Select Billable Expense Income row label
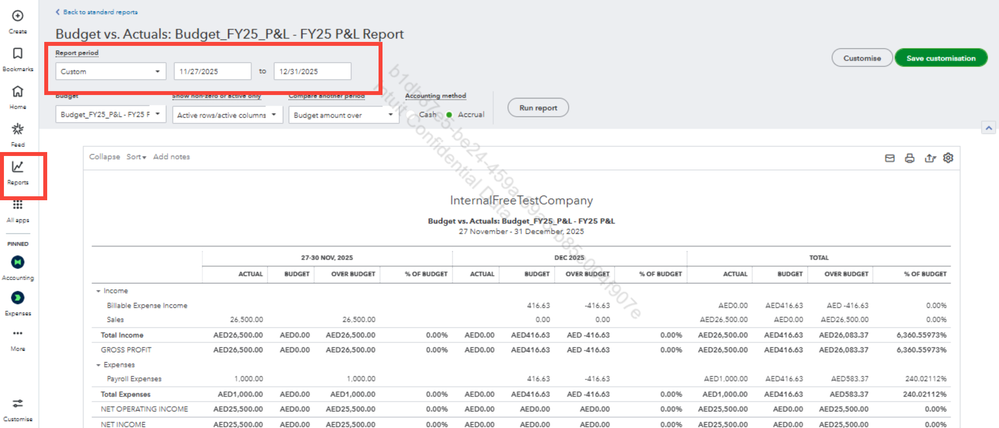Screen dimensions: 999x428 [x=147, y=305]
